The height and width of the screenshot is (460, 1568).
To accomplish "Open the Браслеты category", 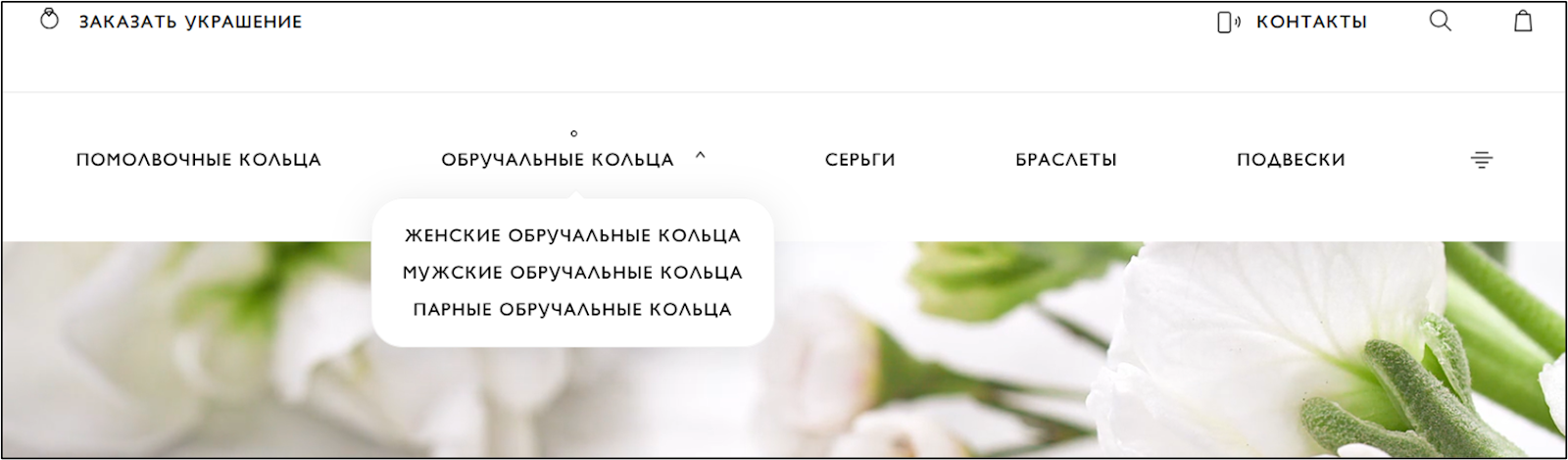I will (x=1066, y=160).
